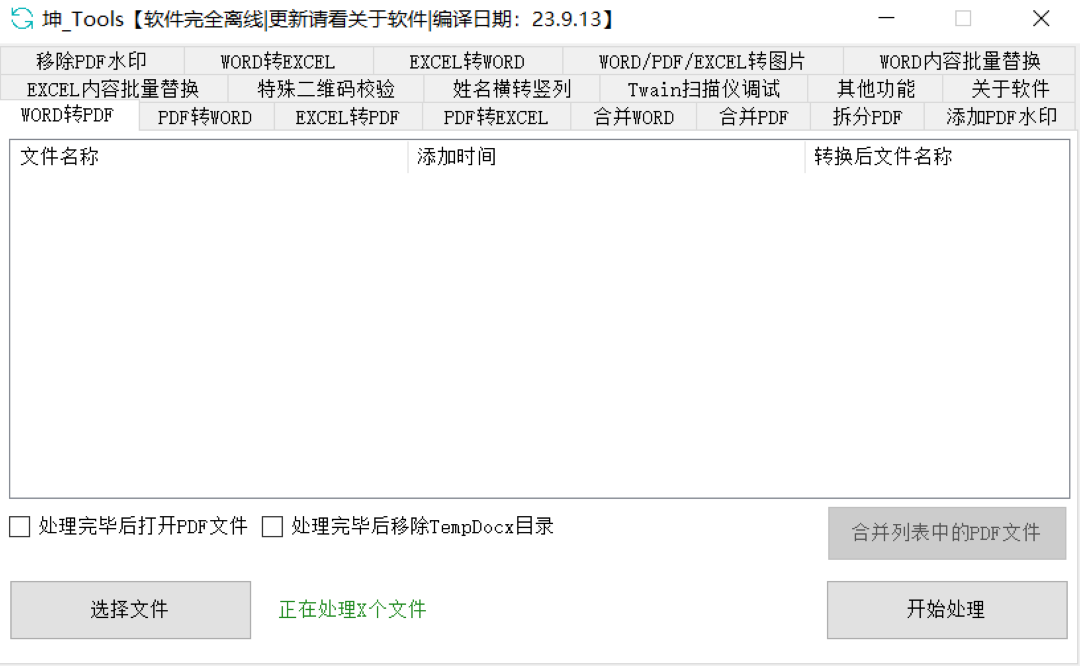The height and width of the screenshot is (666, 1080).
Task: Click the 坤_Tools app icon in title bar
Action: point(22,19)
